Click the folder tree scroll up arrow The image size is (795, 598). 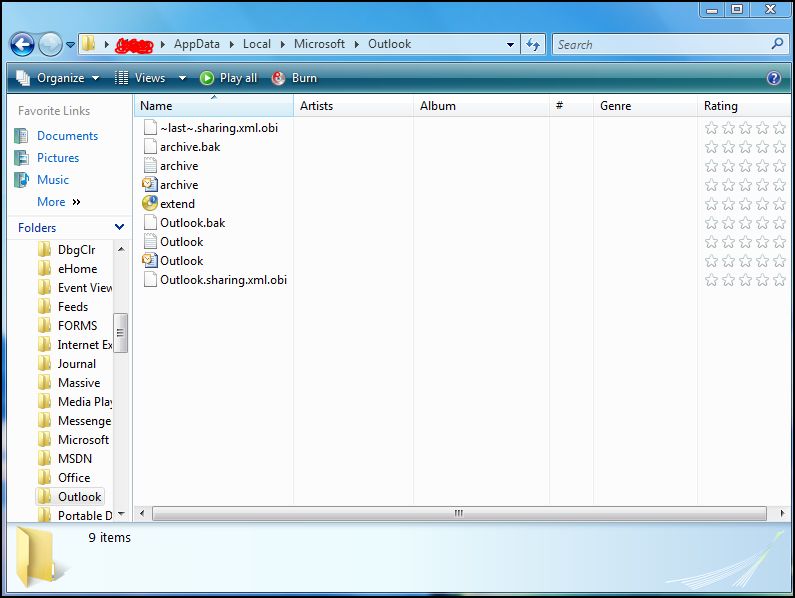121,249
